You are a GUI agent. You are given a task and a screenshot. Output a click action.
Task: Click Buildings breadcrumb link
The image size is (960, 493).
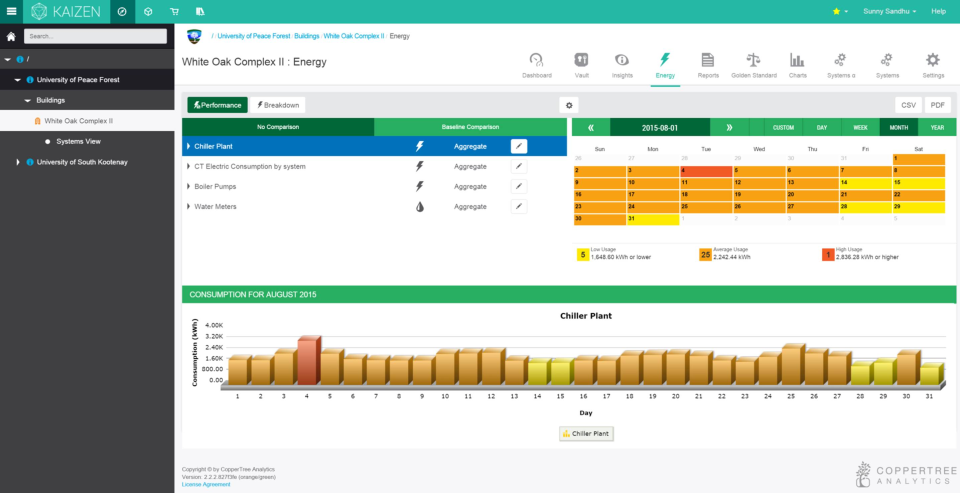(307, 36)
